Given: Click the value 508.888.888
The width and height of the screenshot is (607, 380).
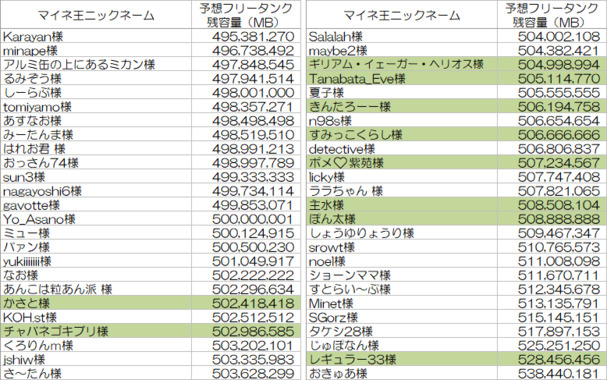Looking at the screenshot, I should (559, 219).
